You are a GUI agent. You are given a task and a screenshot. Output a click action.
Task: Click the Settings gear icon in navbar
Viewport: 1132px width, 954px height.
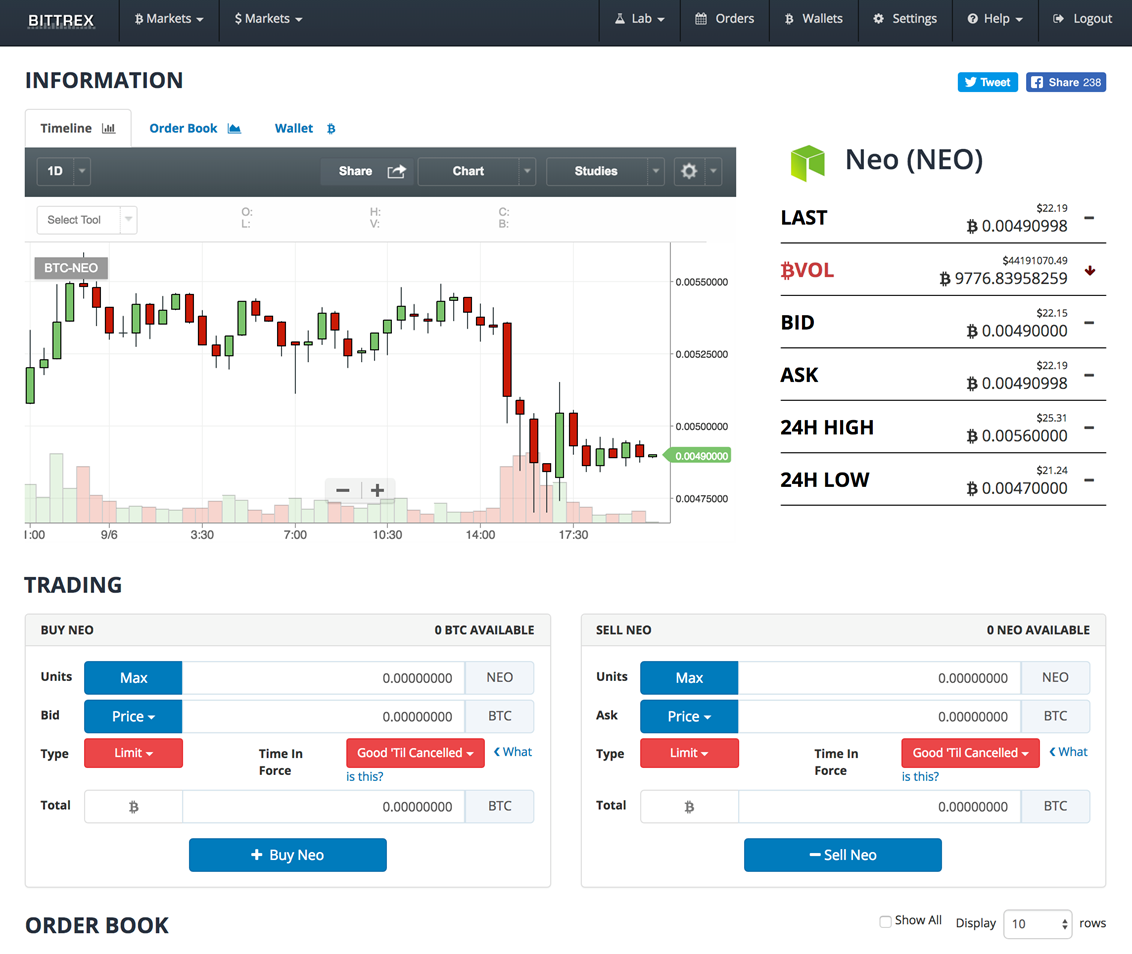(x=878, y=19)
